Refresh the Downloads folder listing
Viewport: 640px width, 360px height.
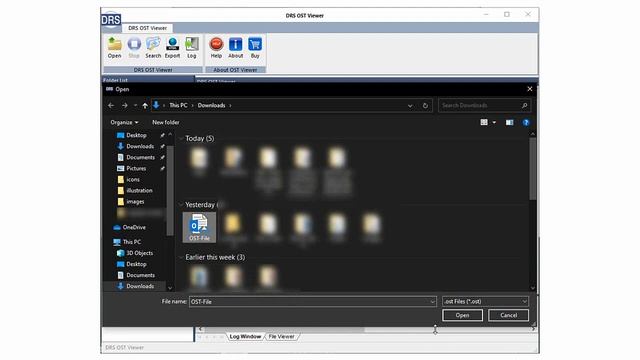pos(425,105)
